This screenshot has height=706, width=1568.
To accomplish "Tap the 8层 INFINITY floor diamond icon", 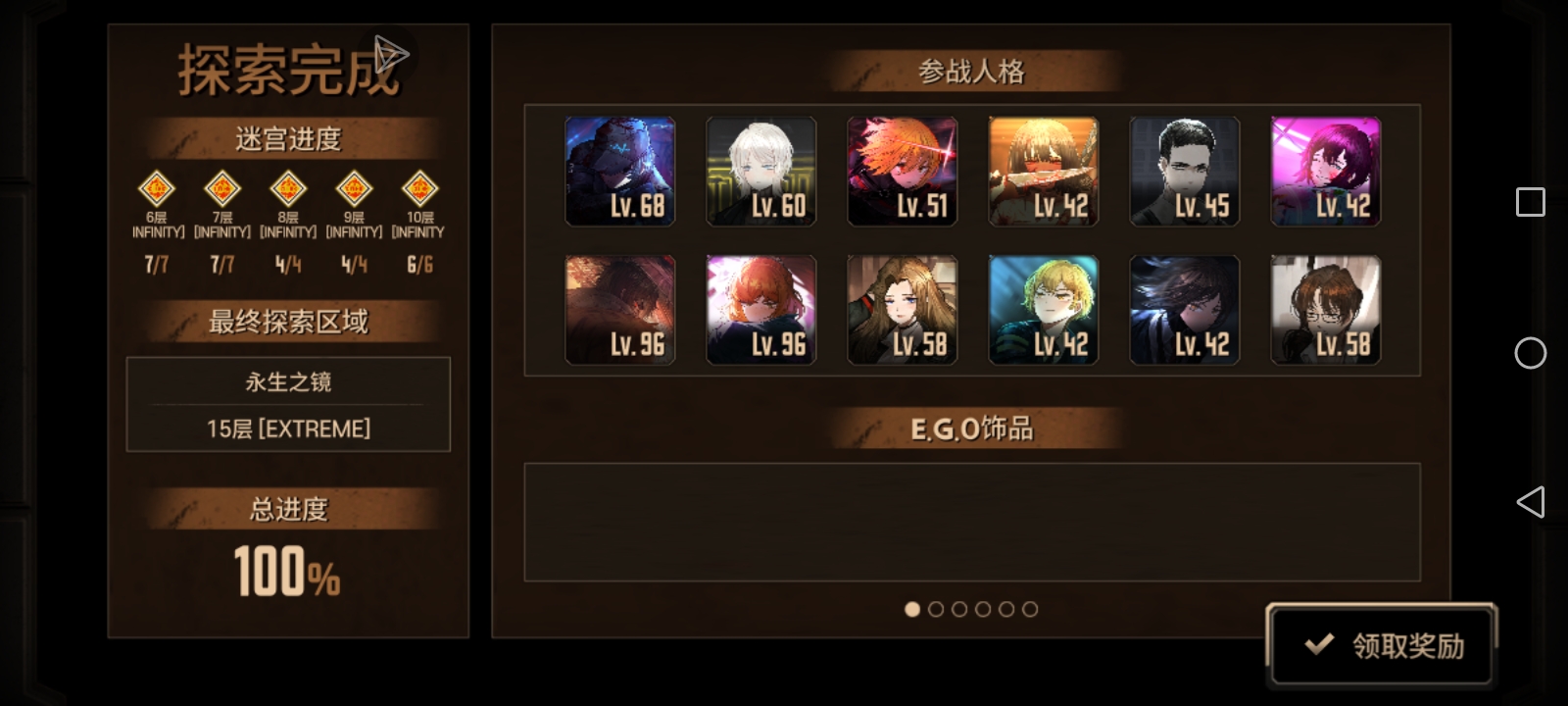I will [x=288, y=187].
